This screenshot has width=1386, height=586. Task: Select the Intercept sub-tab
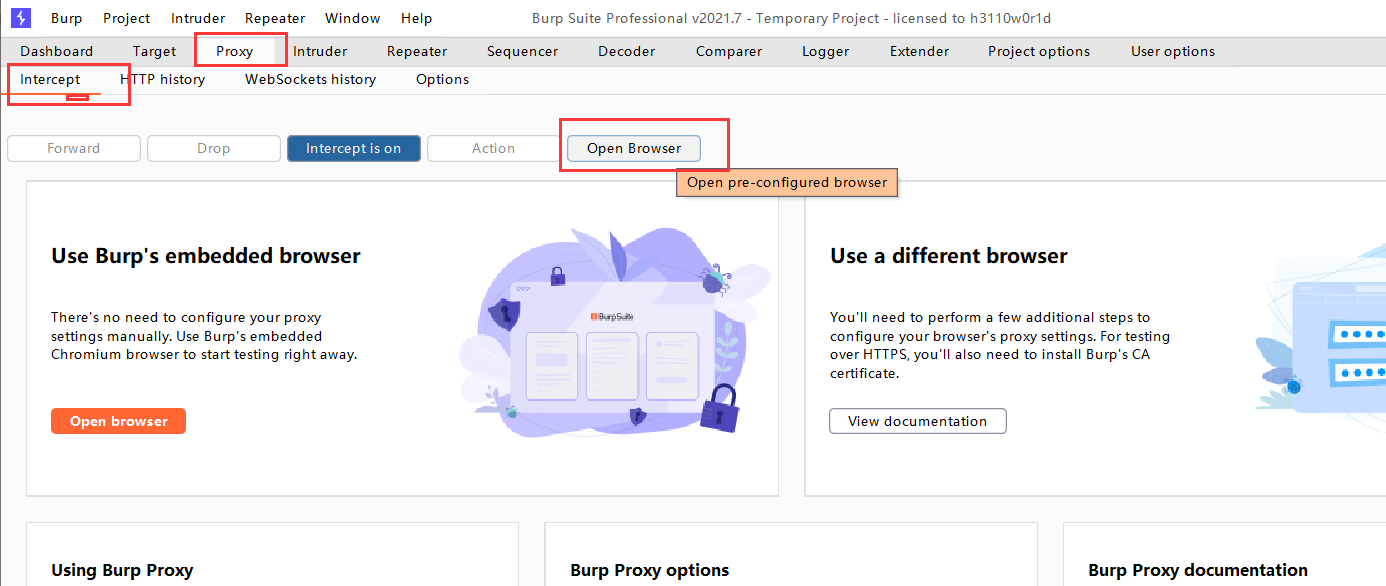[50, 79]
